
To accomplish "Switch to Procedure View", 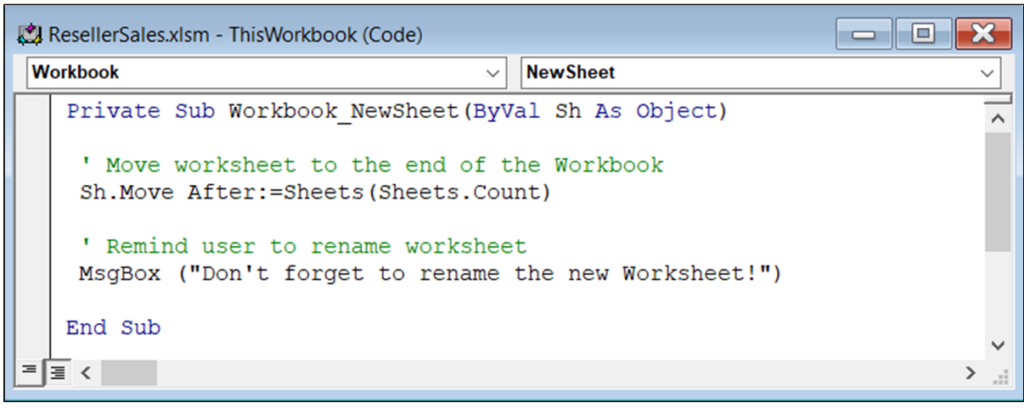I will pos(28,373).
